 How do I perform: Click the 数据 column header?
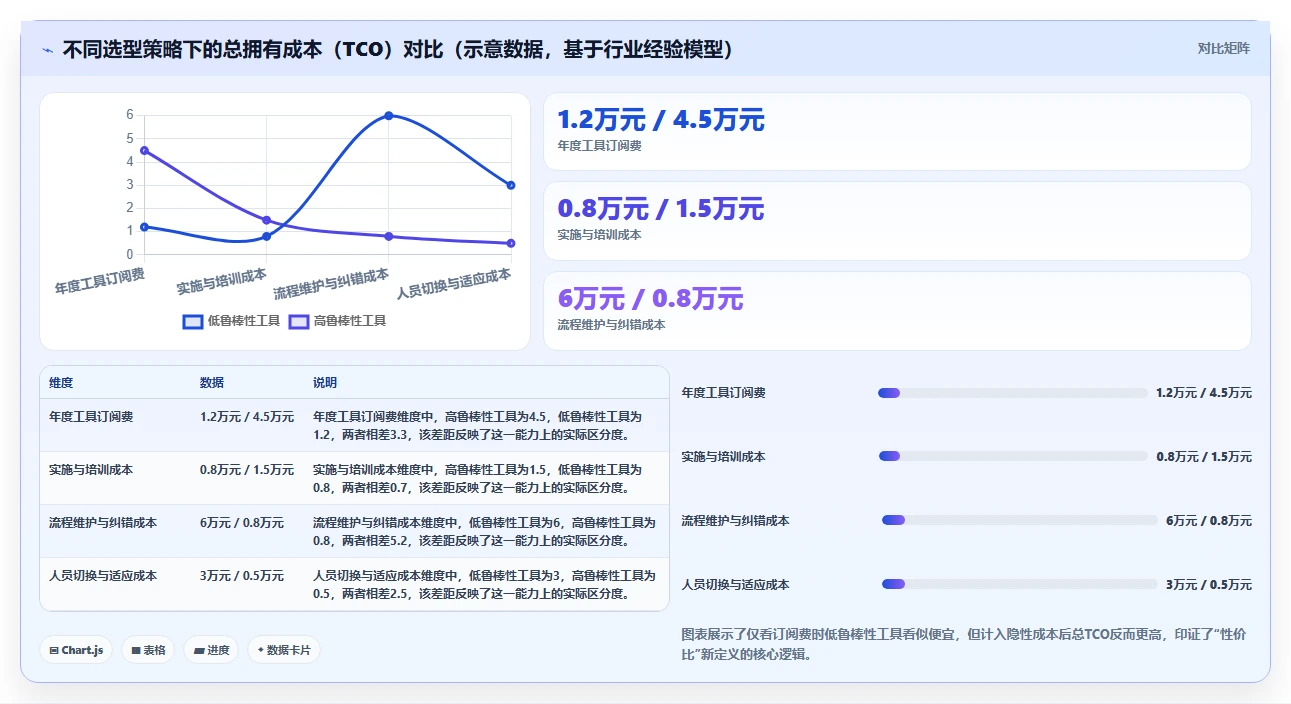point(212,383)
